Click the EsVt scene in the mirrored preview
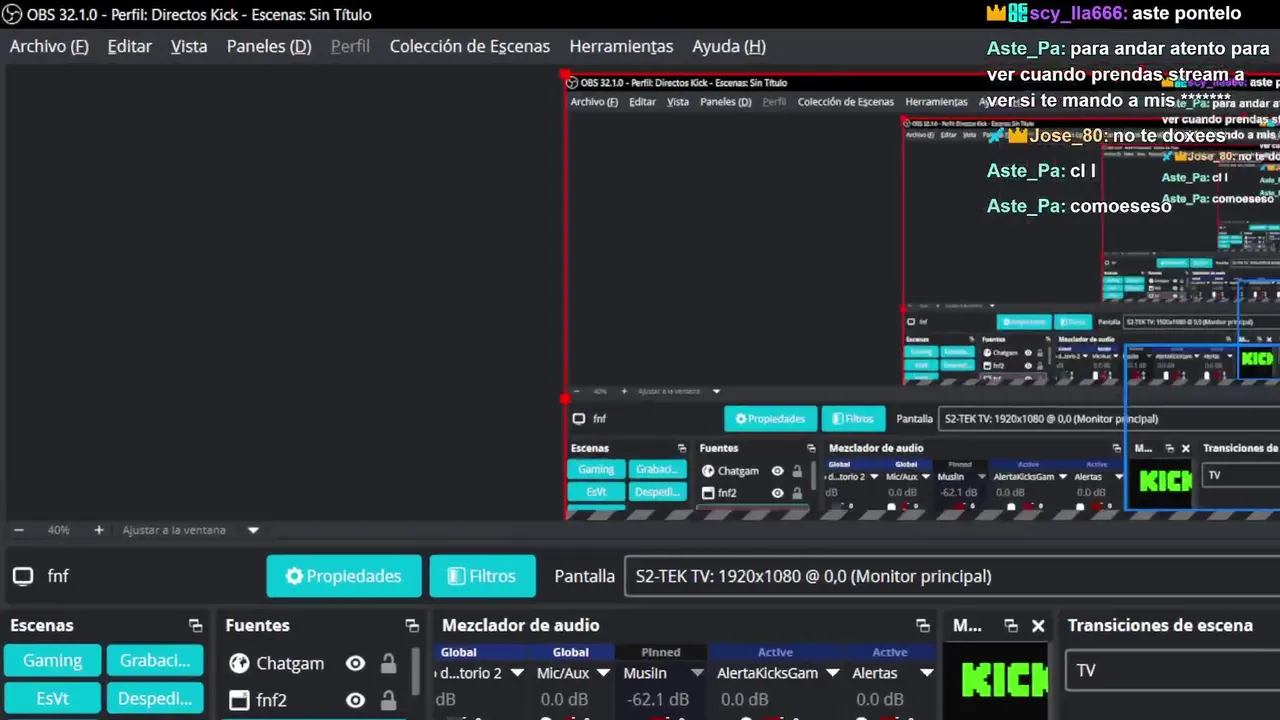 click(x=596, y=492)
